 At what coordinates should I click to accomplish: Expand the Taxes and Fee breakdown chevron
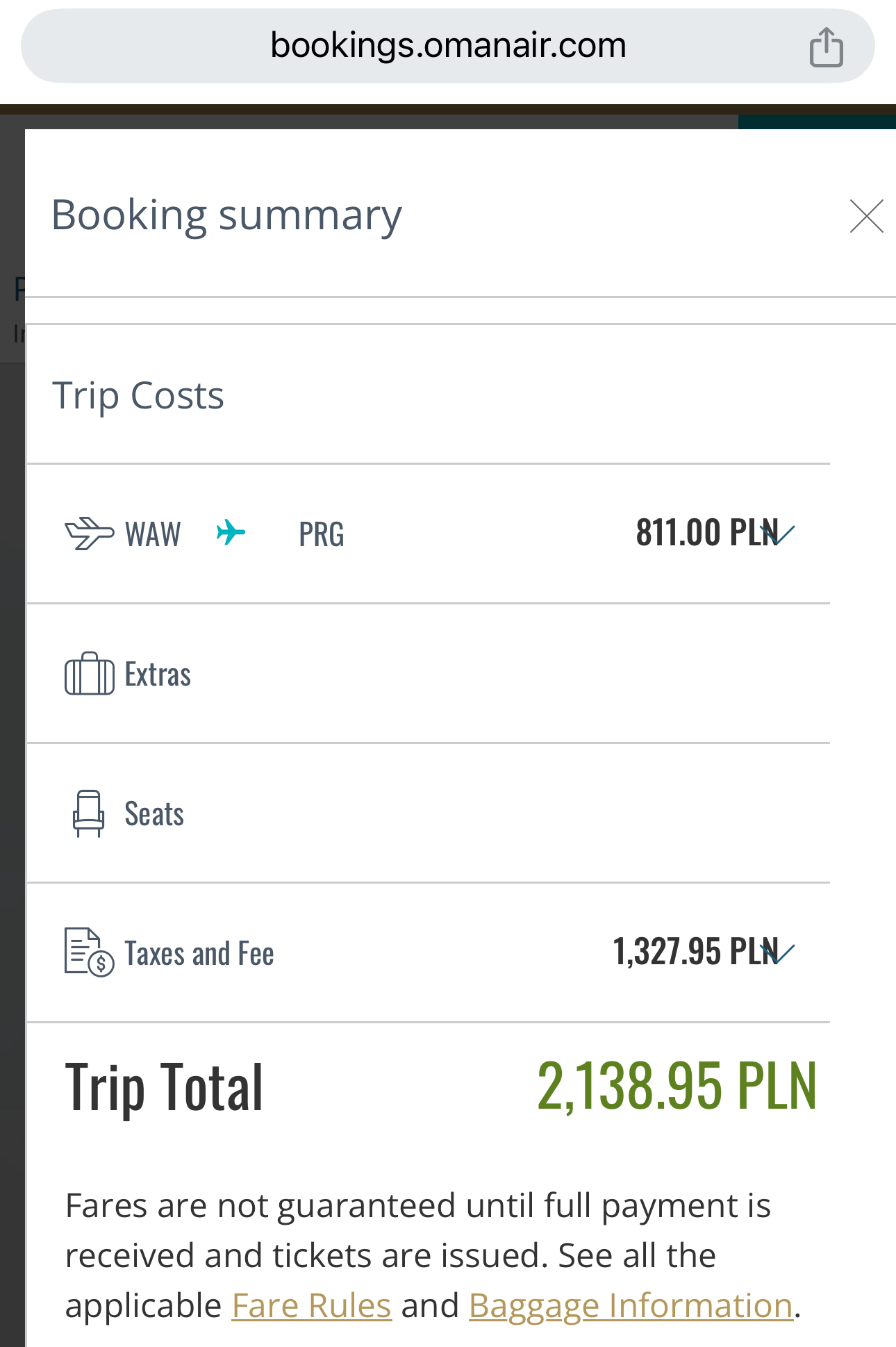pos(779,952)
